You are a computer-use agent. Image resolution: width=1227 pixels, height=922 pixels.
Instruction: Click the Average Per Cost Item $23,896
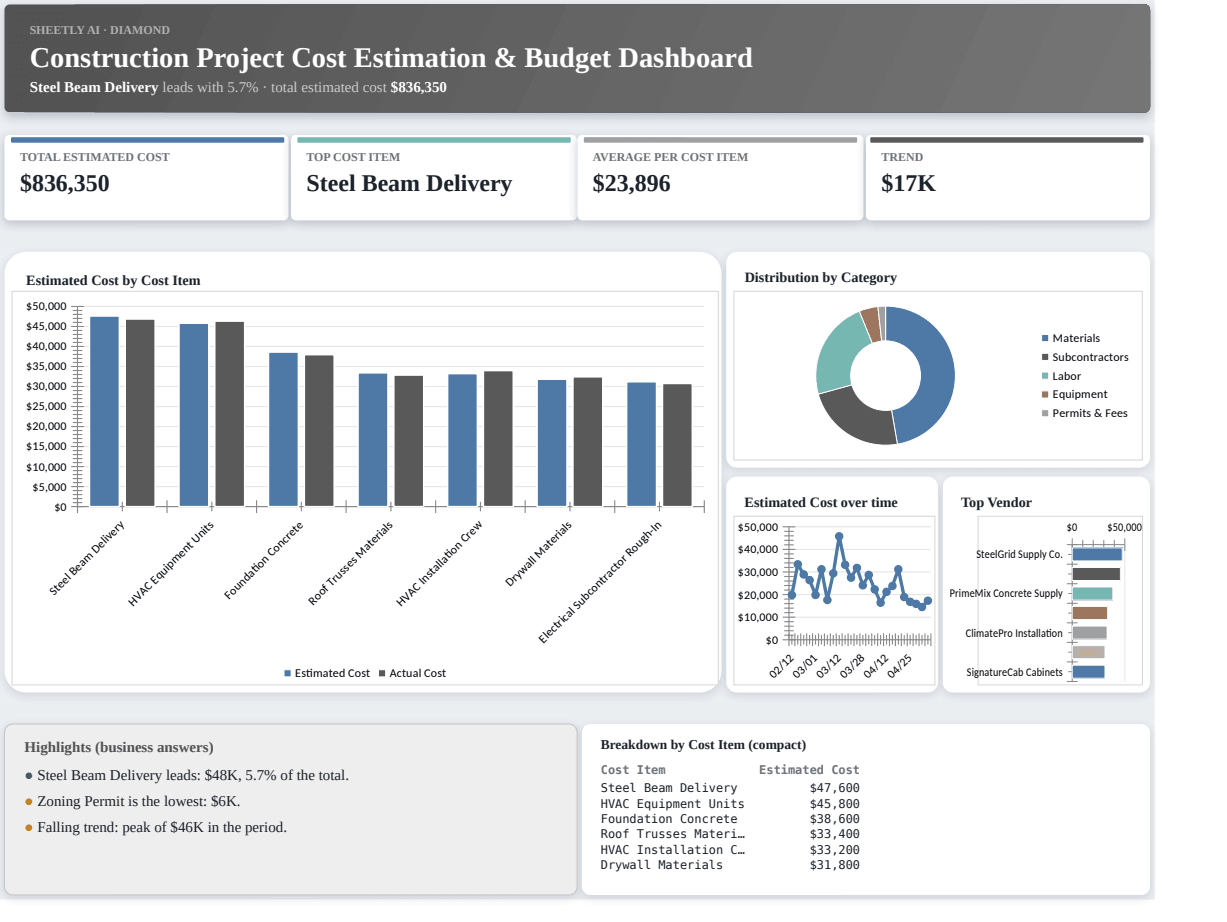click(631, 184)
